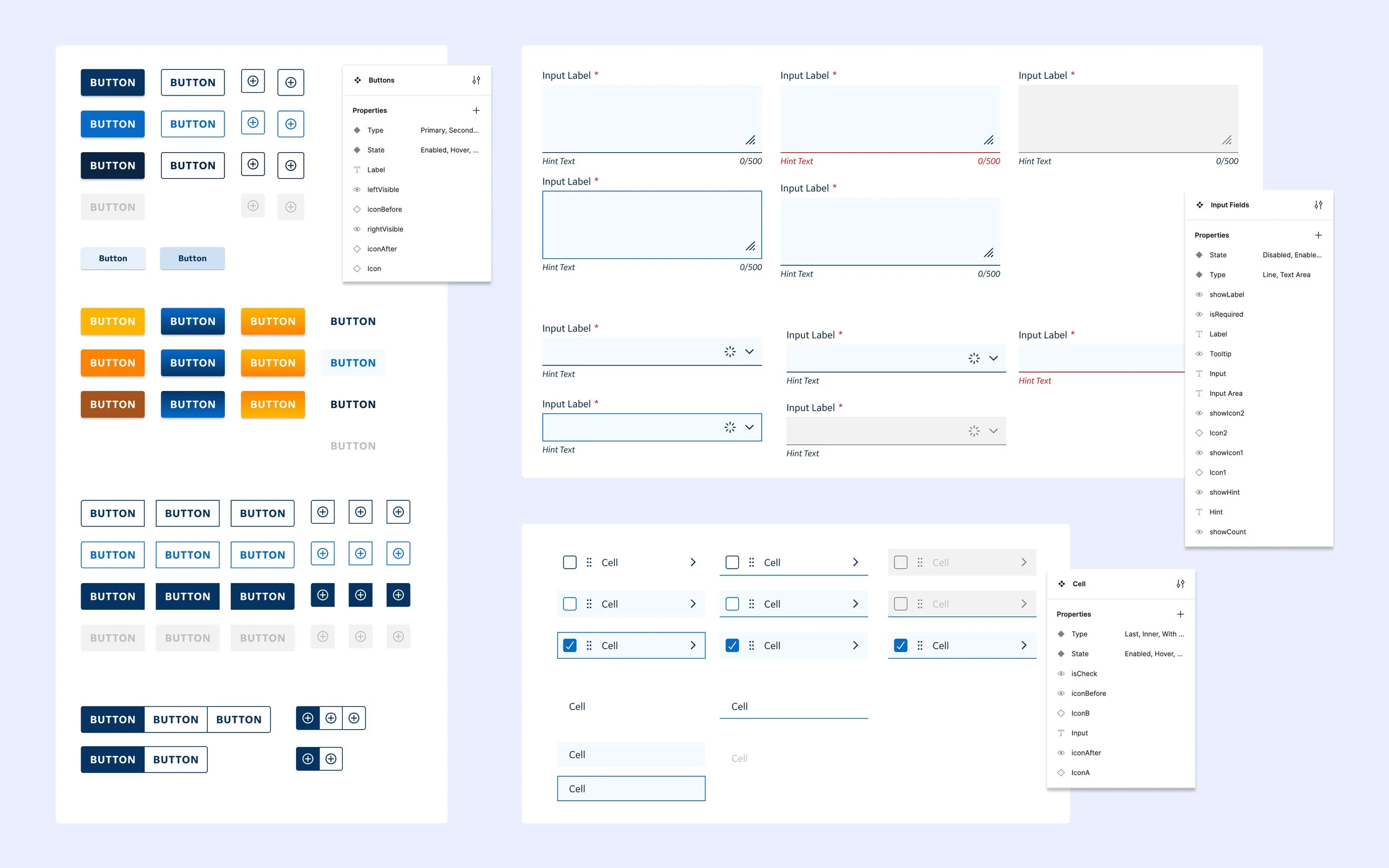The height and width of the screenshot is (868, 1389).
Task: Click the plus icon next to Buttons Properties
Action: (x=476, y=110)
